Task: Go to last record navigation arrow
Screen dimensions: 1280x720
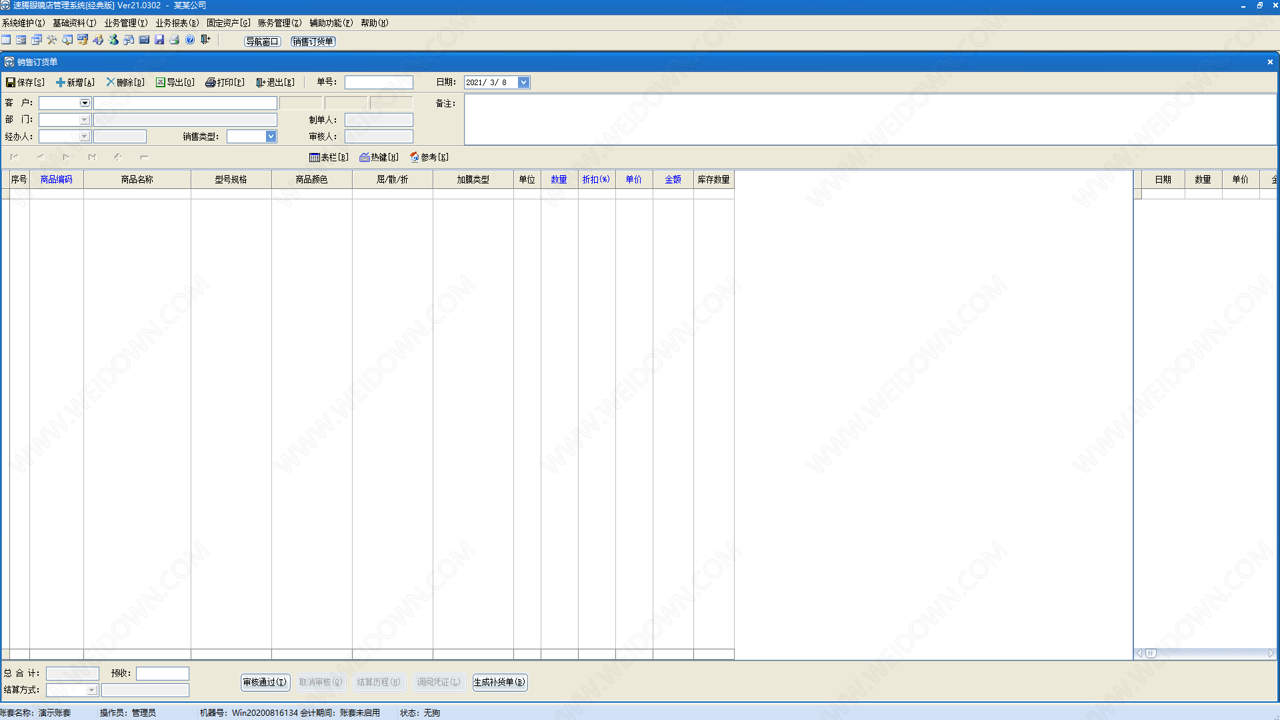Action: [x=92, y=157]
